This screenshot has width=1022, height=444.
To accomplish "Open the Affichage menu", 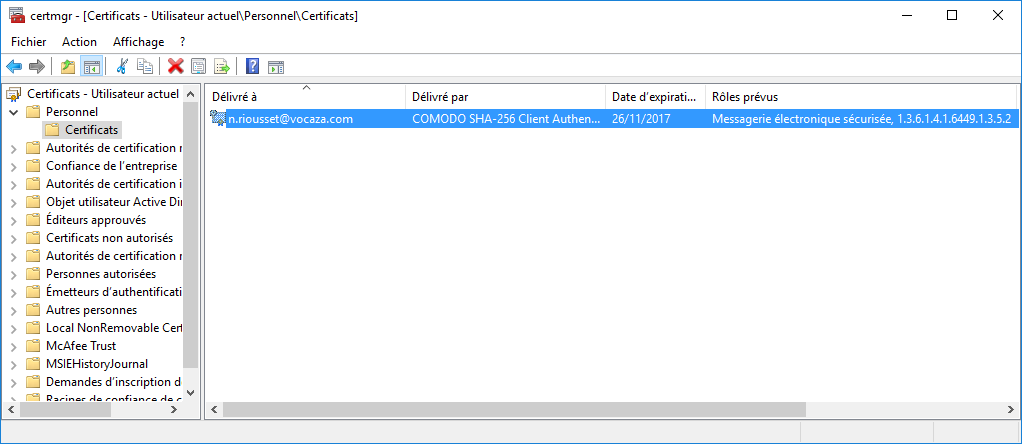I will coord(139,42).
